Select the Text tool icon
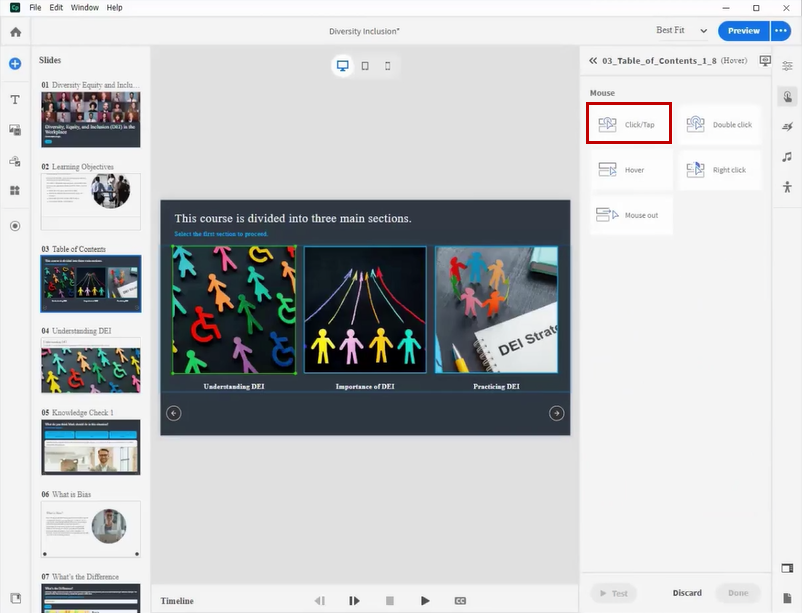This screenshot has height=613, width=802. point(15,99)
